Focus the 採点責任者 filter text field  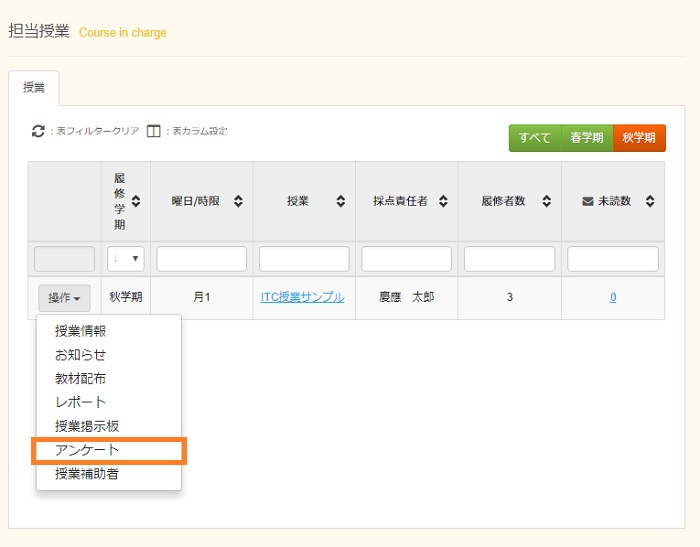tap(406, 259)
